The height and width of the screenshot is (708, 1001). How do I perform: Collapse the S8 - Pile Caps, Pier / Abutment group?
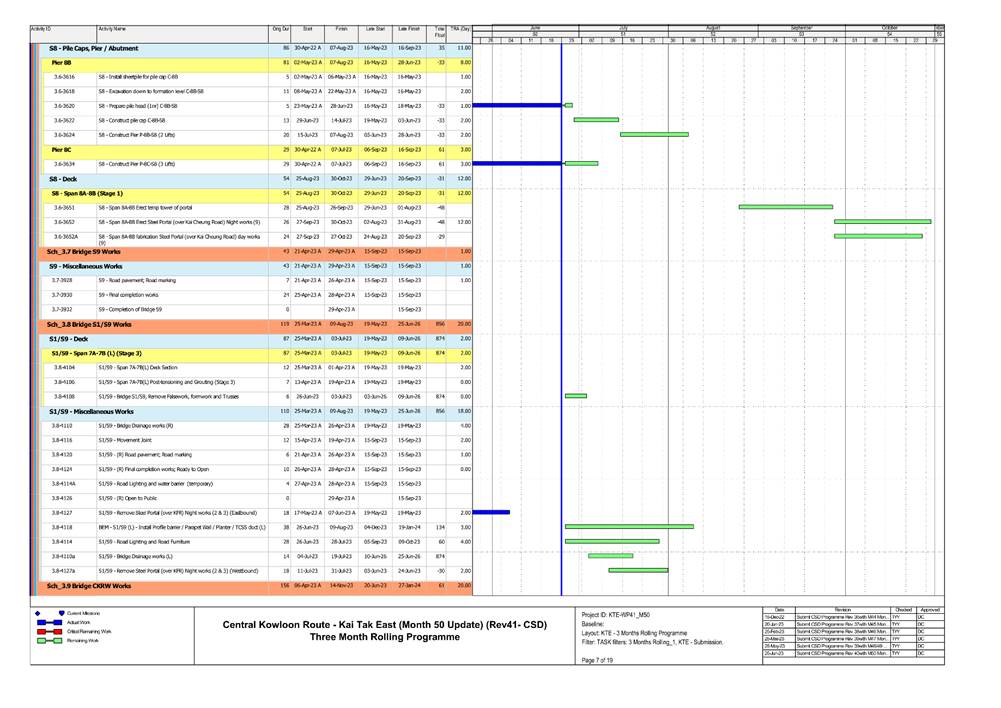pos(94,48)
